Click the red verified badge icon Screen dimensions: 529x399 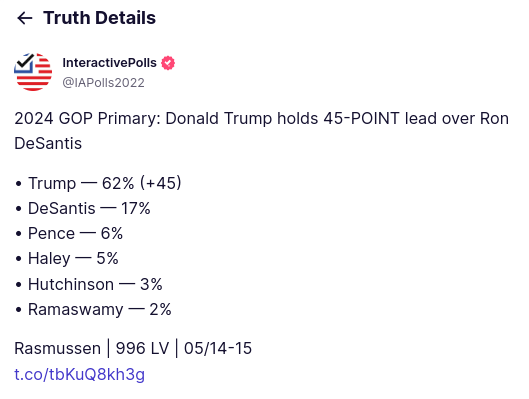click(168, 63)
